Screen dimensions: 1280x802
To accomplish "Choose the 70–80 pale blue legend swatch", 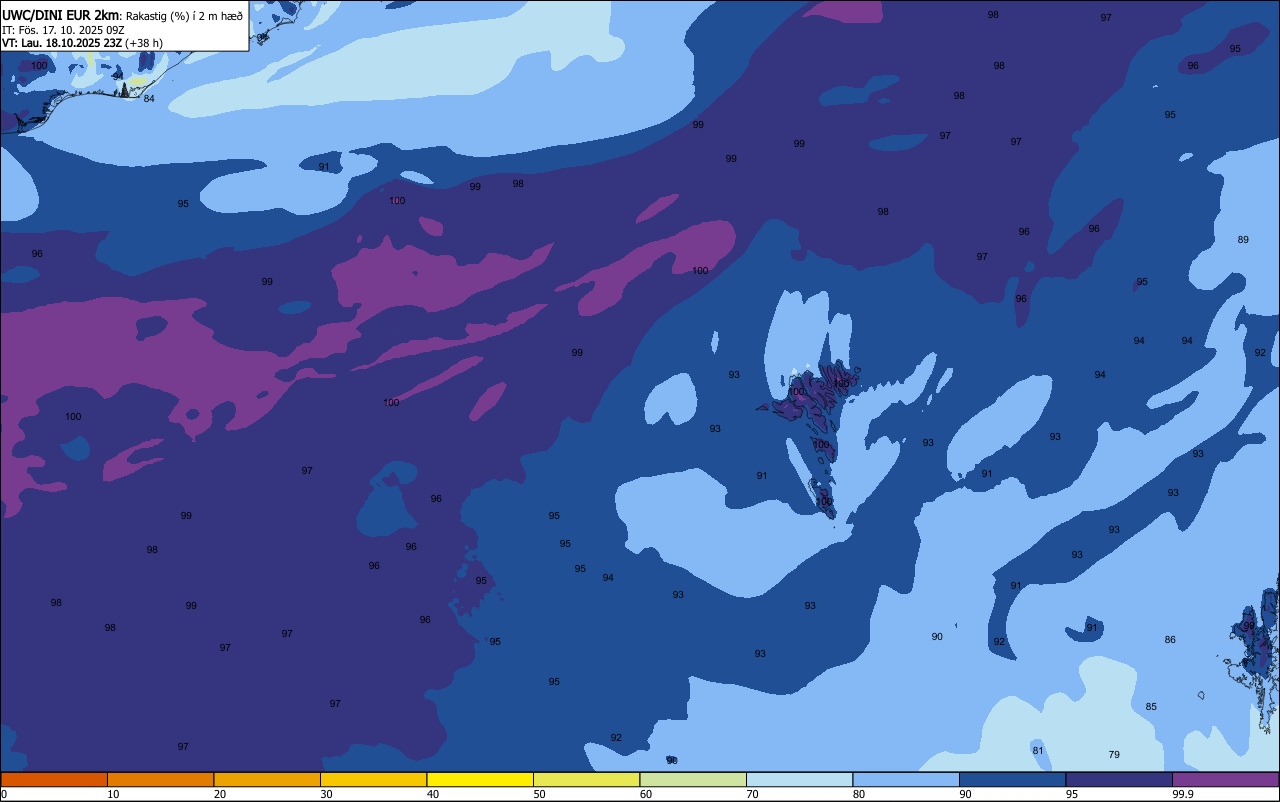I will [799, 779].
